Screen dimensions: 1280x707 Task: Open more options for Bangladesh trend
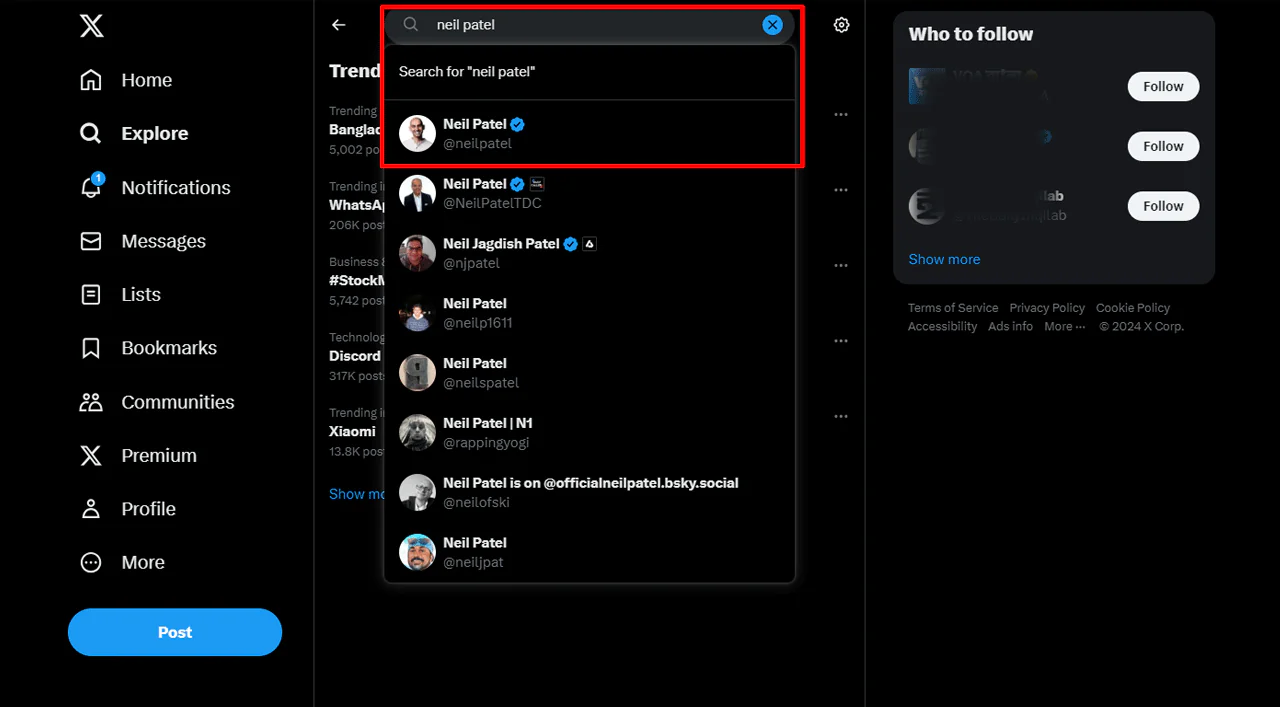point(841,114)
